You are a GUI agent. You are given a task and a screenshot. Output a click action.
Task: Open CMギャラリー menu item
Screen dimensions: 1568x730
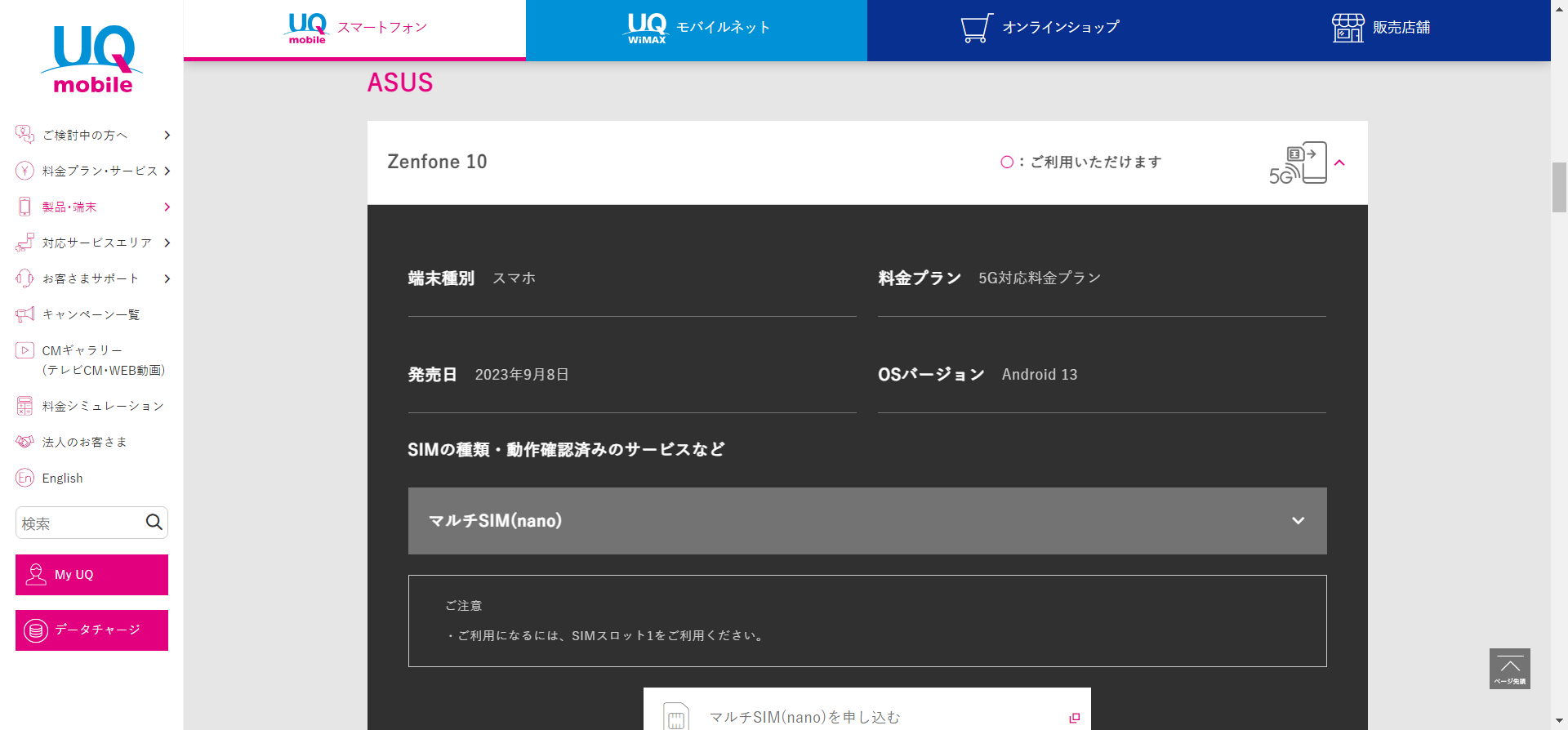(103, 360)
